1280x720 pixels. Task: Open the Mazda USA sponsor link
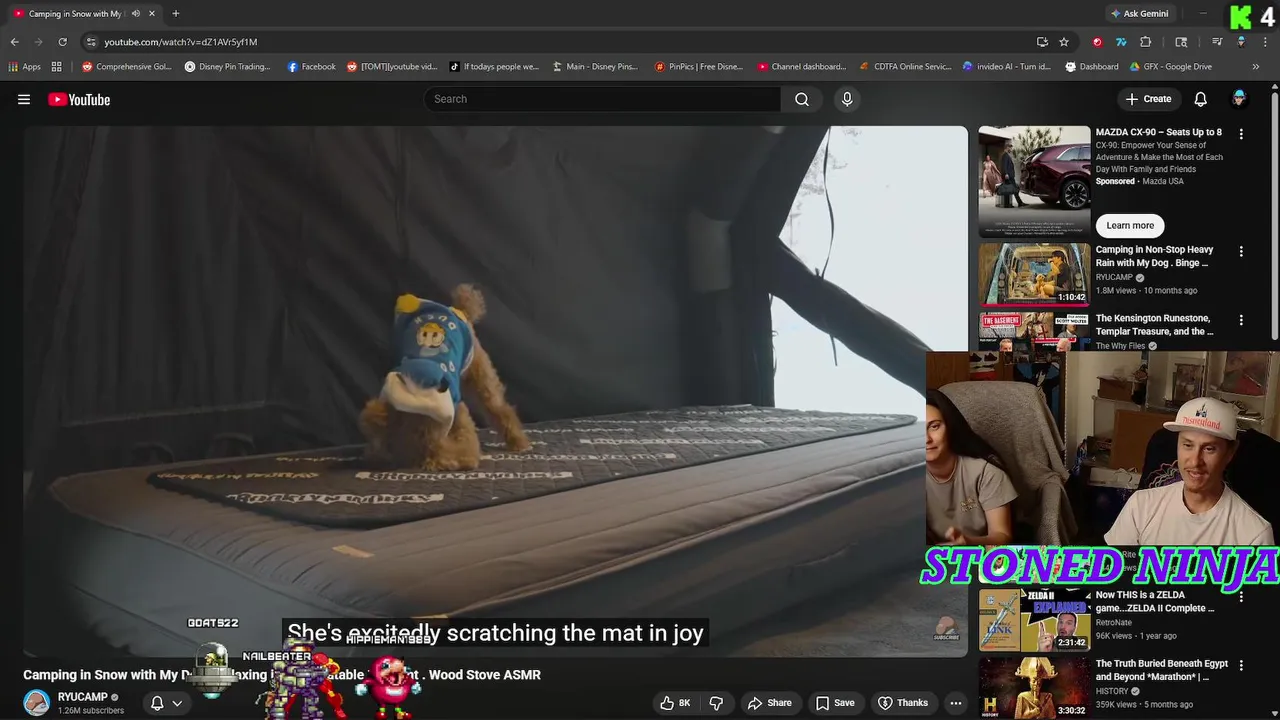coord(1162,182)
